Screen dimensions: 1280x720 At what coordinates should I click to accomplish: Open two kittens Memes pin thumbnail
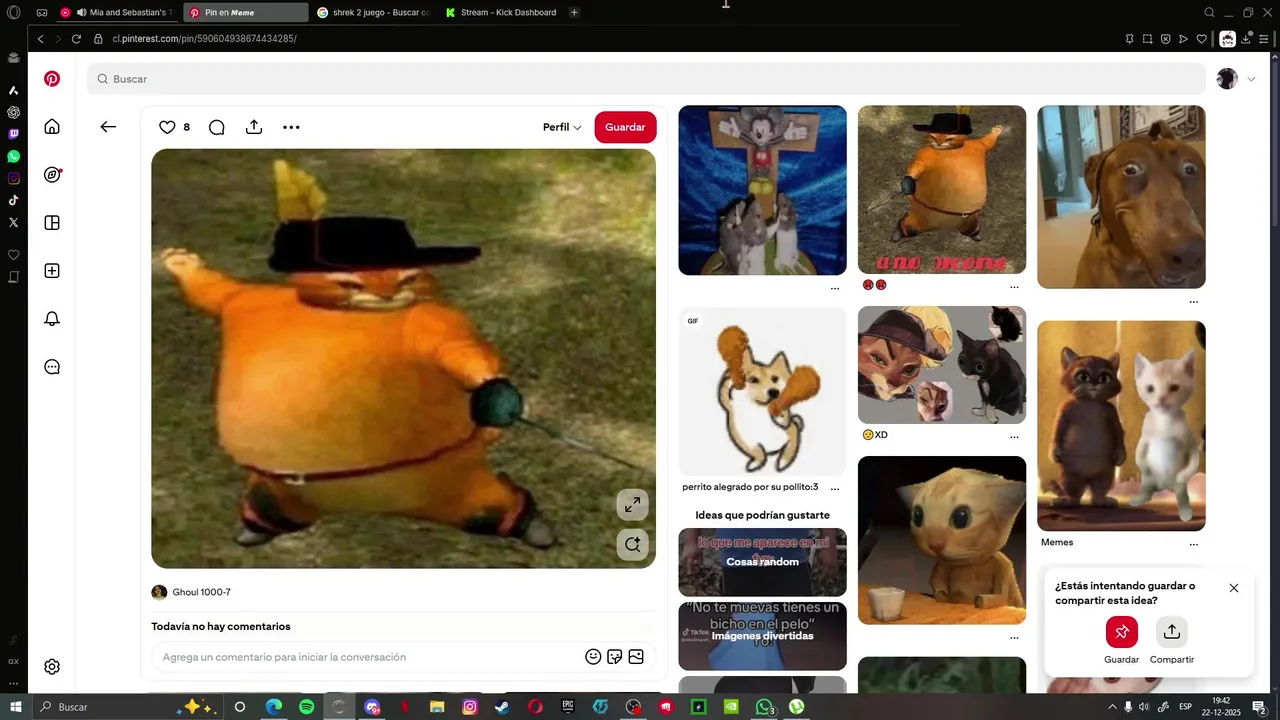(x=1121, y=426)
